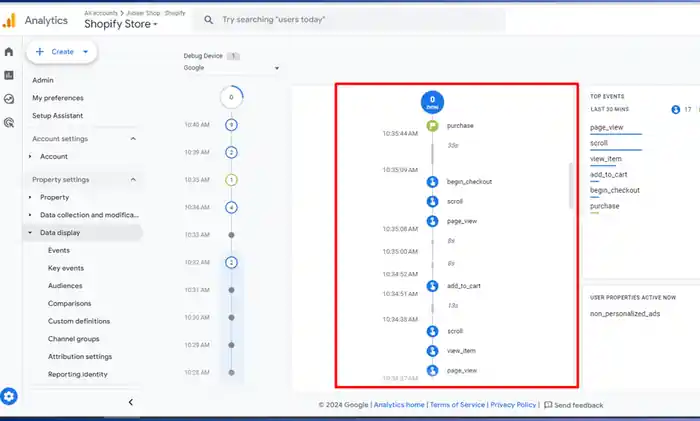
Task: Click the Analytics home footer link
Action: click(399, 405)
